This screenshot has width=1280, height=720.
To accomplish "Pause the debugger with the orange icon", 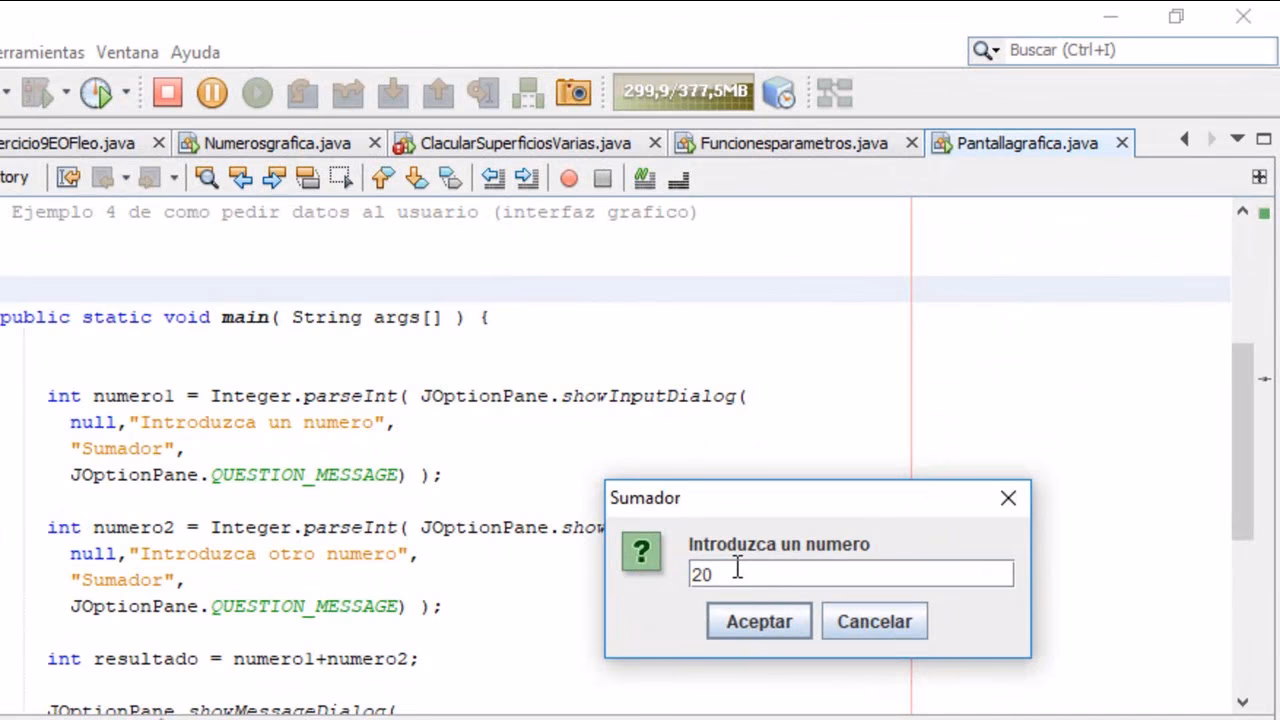I will 212,93.
